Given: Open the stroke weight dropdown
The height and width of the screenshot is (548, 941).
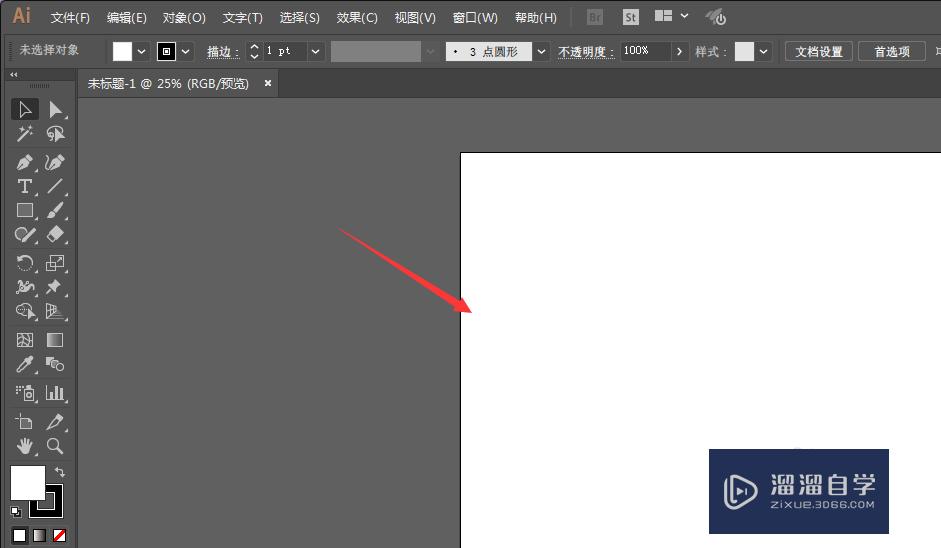Looking at the screenshot, I should [316, 52].
